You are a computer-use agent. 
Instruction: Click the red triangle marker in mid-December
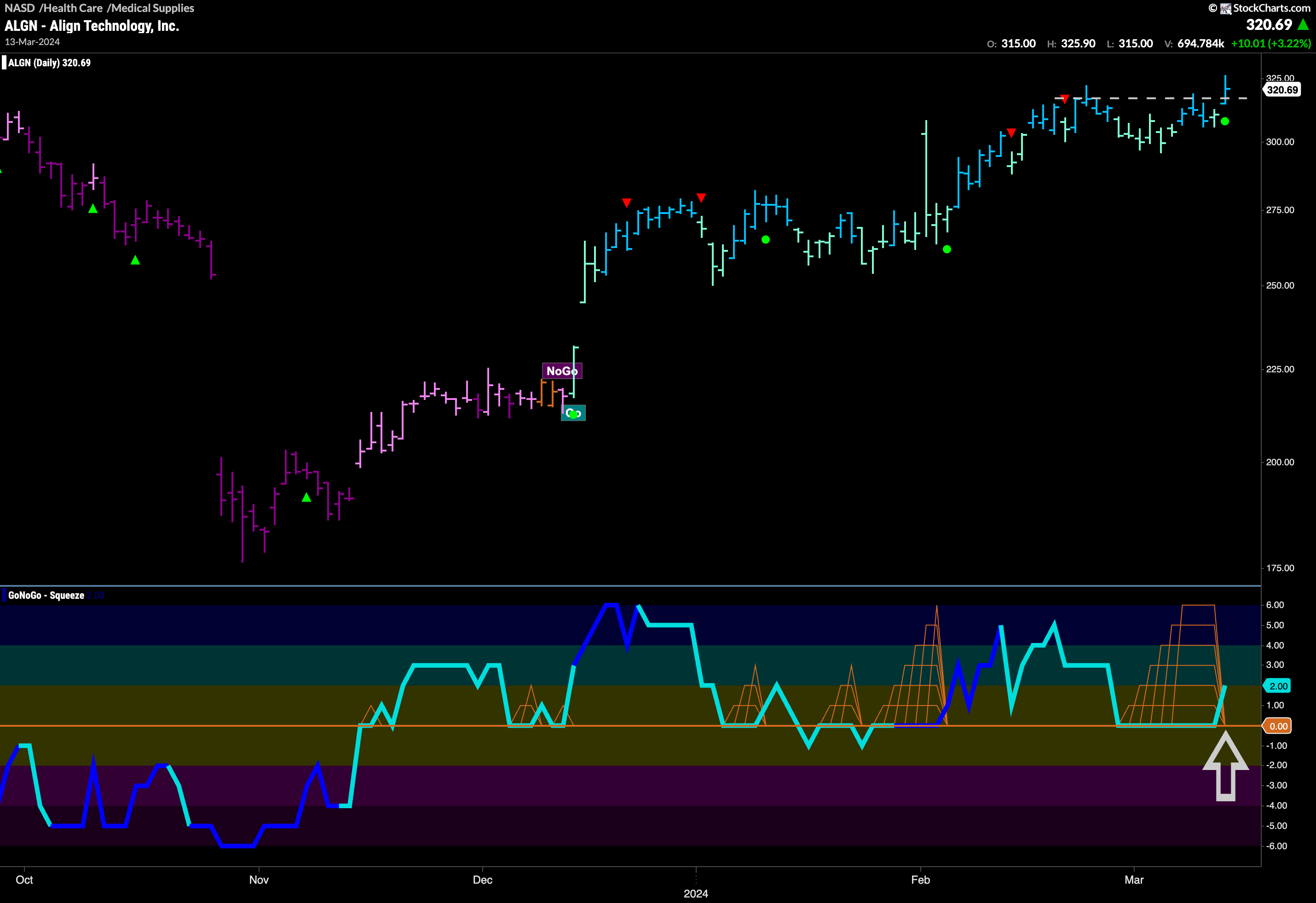click(x=626, y=203)
